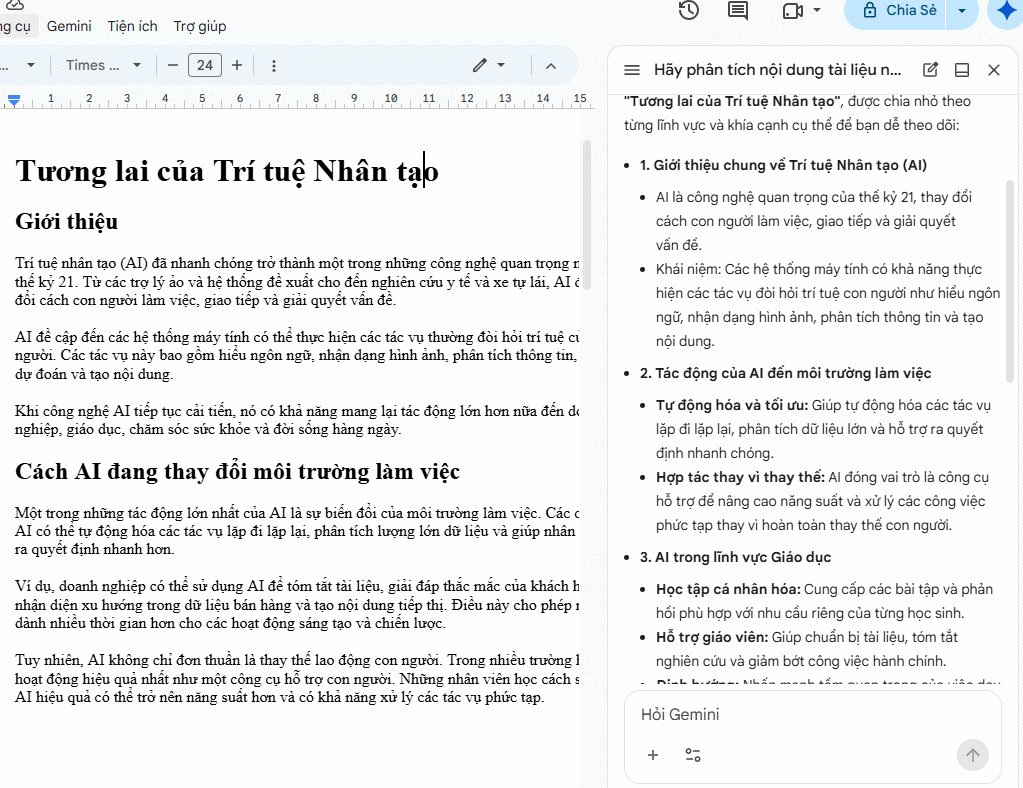The width and height of the screenshot is (1023, 788).
Task: Click the cloud save status icon
Action: (14, 5)
